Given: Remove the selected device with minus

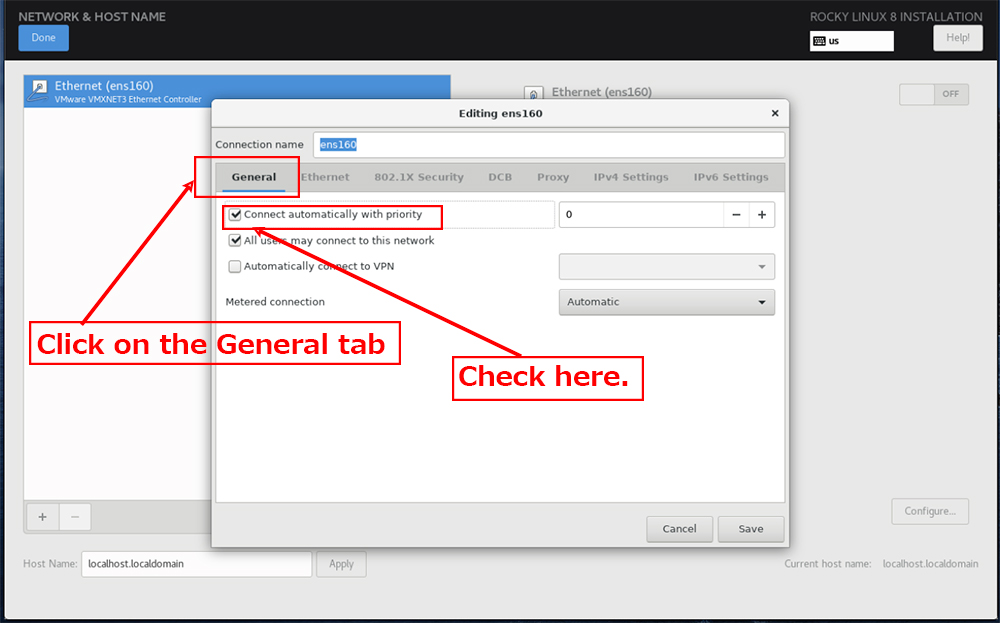Looking at the screenshot, I should pyautogui.click(x=75, y=517).
